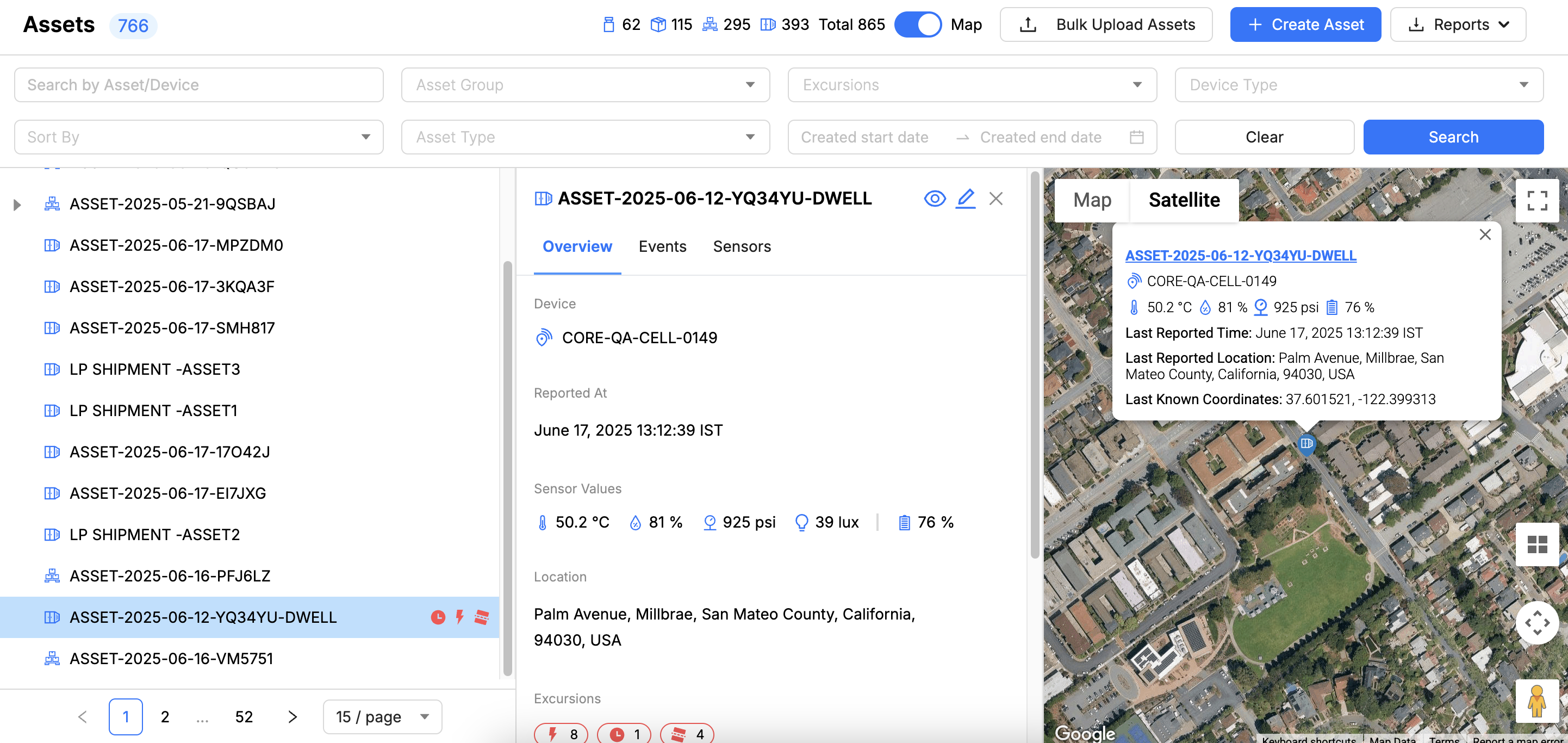This screenshot has height=743, width=1568.
Task: Click the Create Asset button
Action: [x=1304, y=25]
